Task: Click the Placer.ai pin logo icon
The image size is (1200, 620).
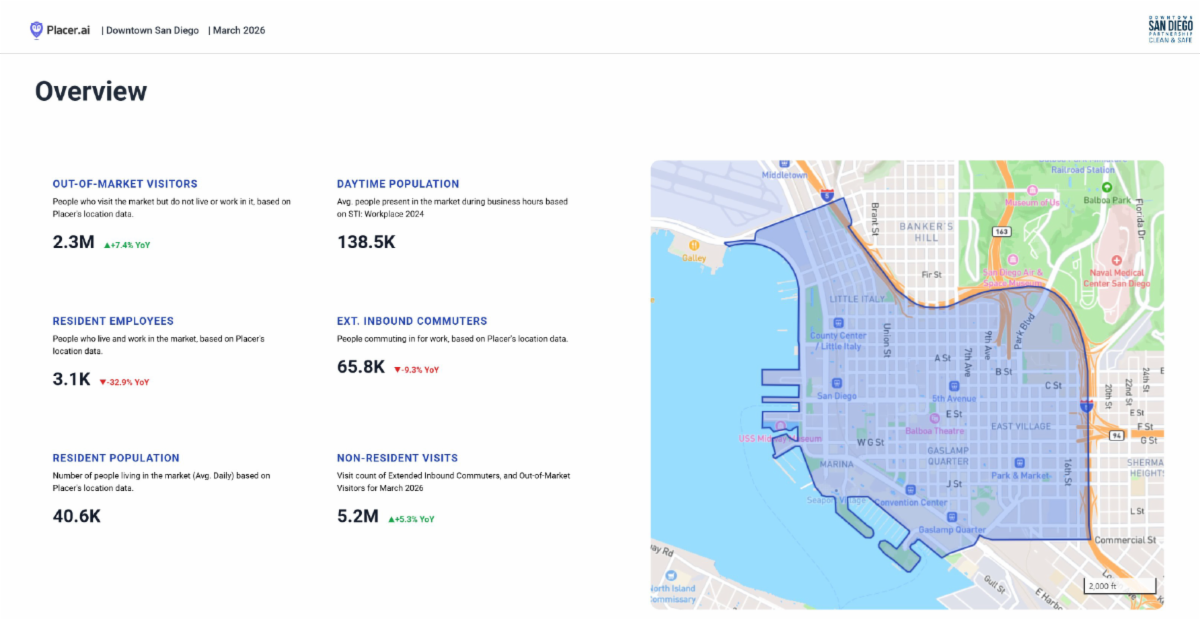Action: click(37, 30)
